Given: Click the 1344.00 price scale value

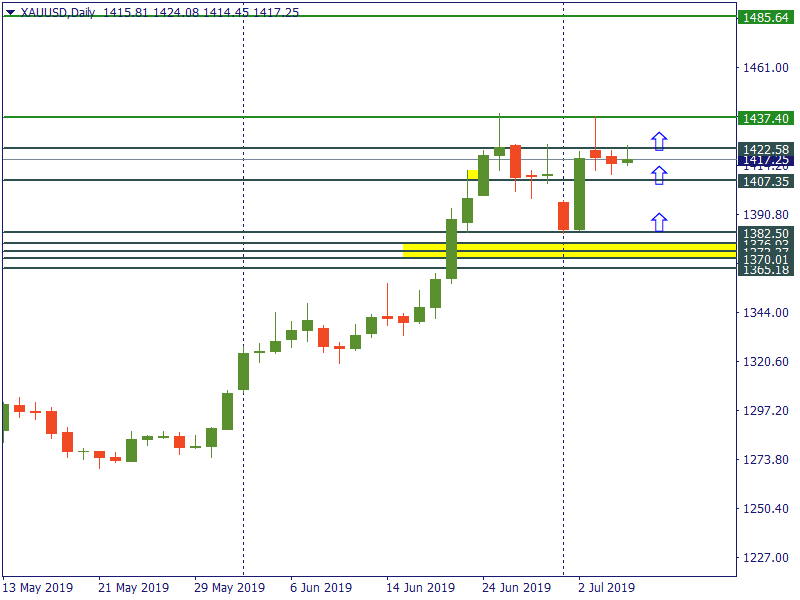Looking at the screenshot, I should (765, 312).
